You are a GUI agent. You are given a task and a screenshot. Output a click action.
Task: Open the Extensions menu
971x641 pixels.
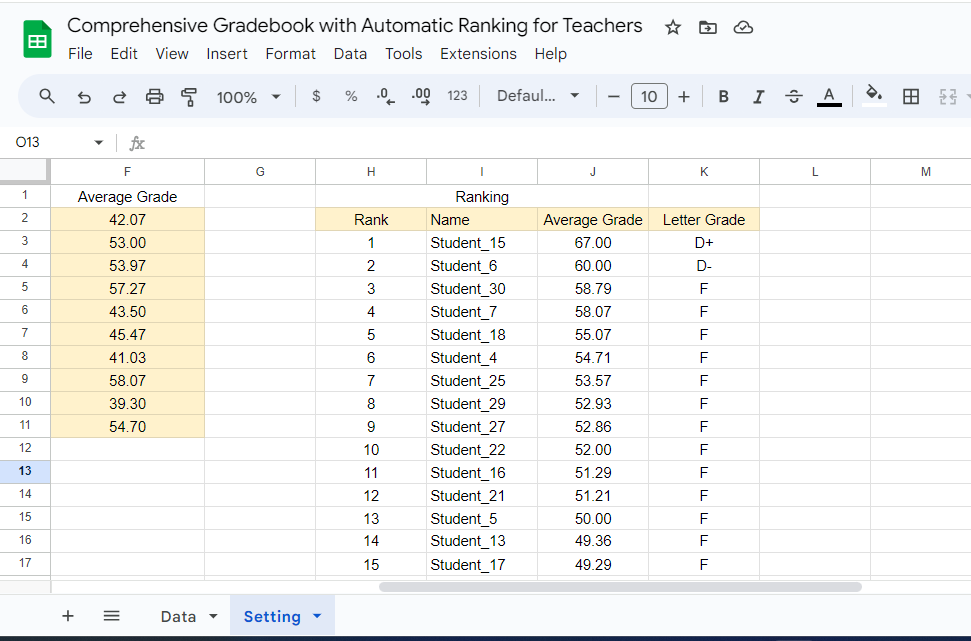point(478,54)
